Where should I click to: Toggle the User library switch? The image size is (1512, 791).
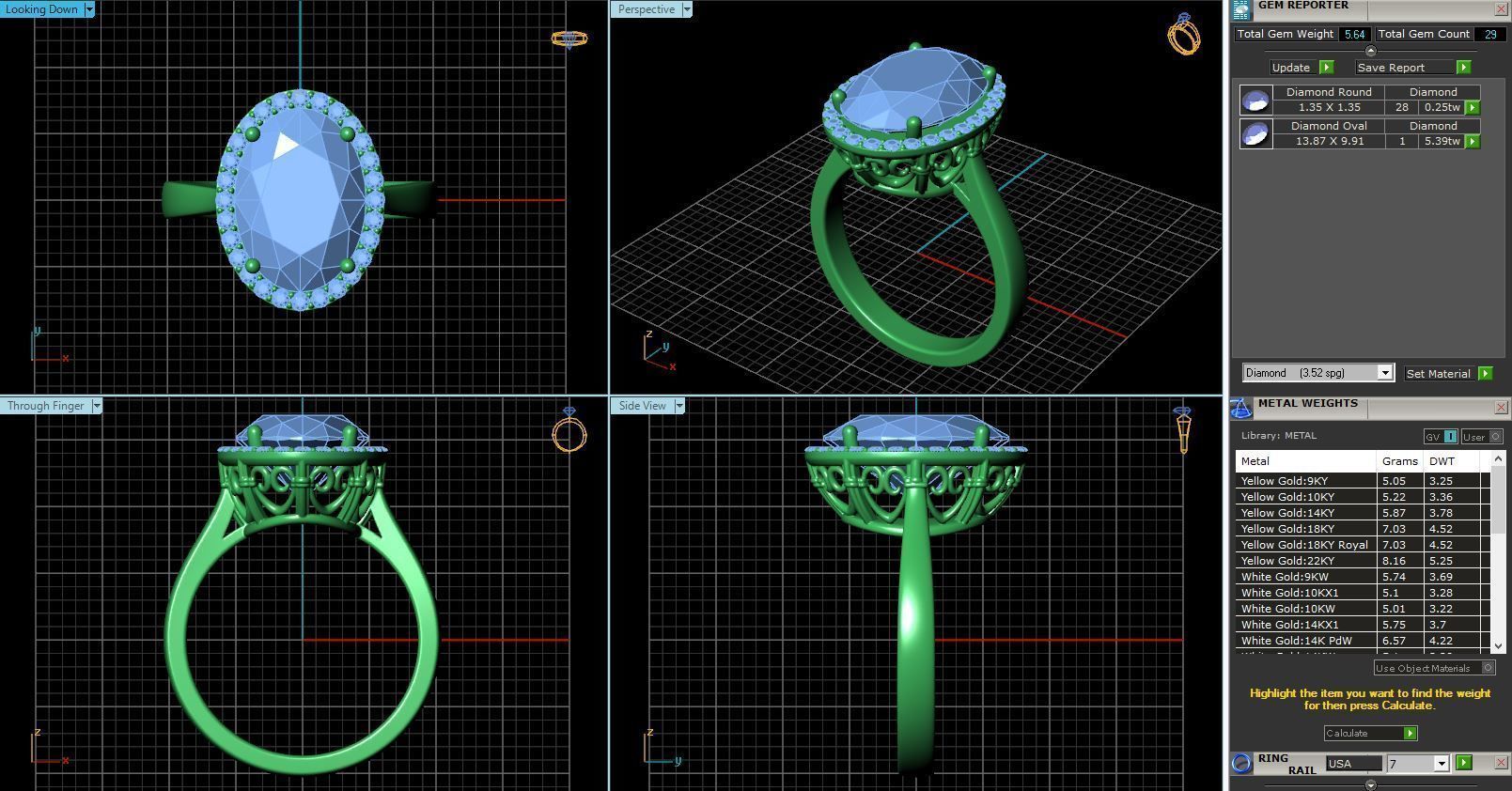tap(1482, 437)
